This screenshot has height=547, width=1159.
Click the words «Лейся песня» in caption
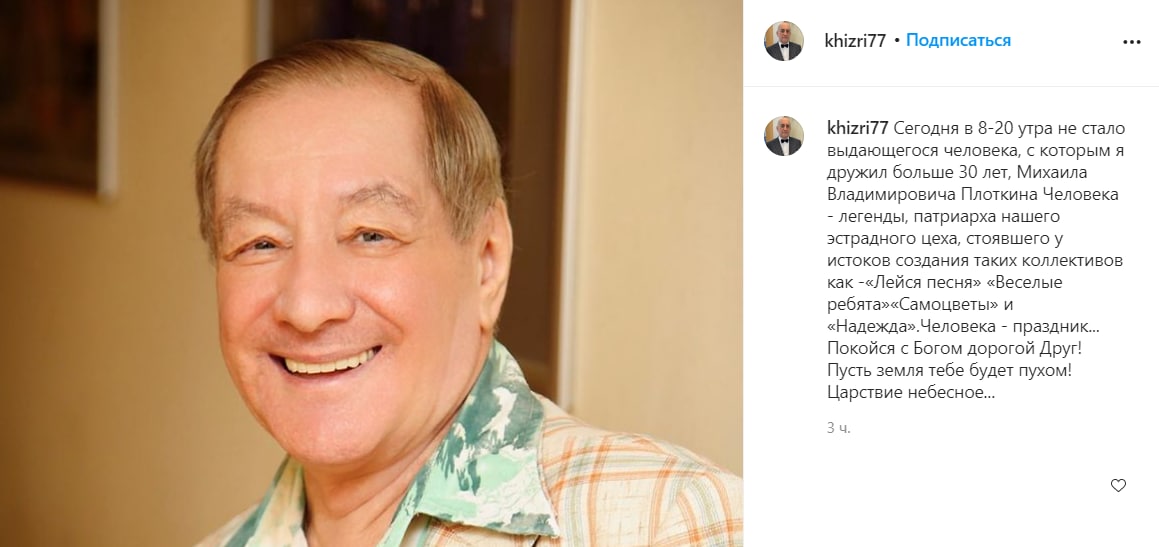click(903, 284)
